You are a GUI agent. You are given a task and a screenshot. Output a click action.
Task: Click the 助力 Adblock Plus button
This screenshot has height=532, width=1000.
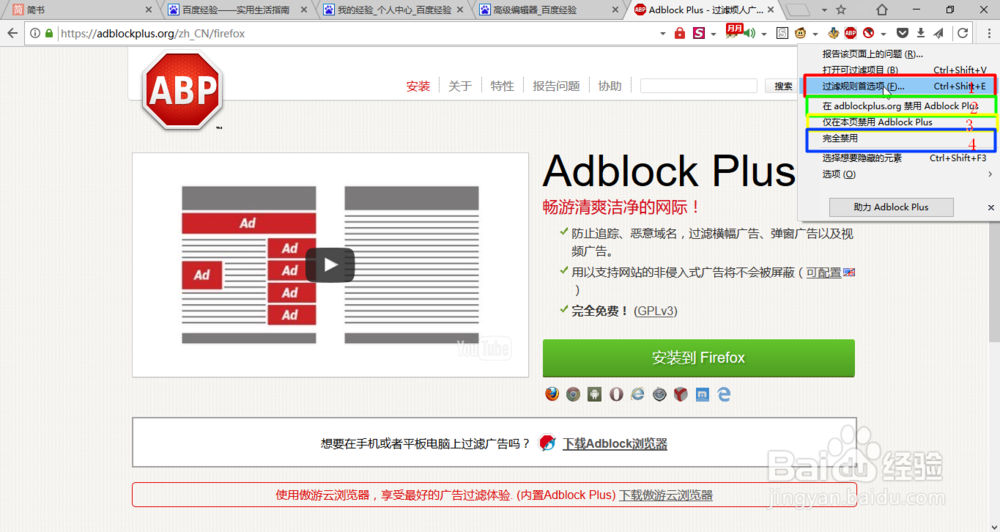point(891,207)
